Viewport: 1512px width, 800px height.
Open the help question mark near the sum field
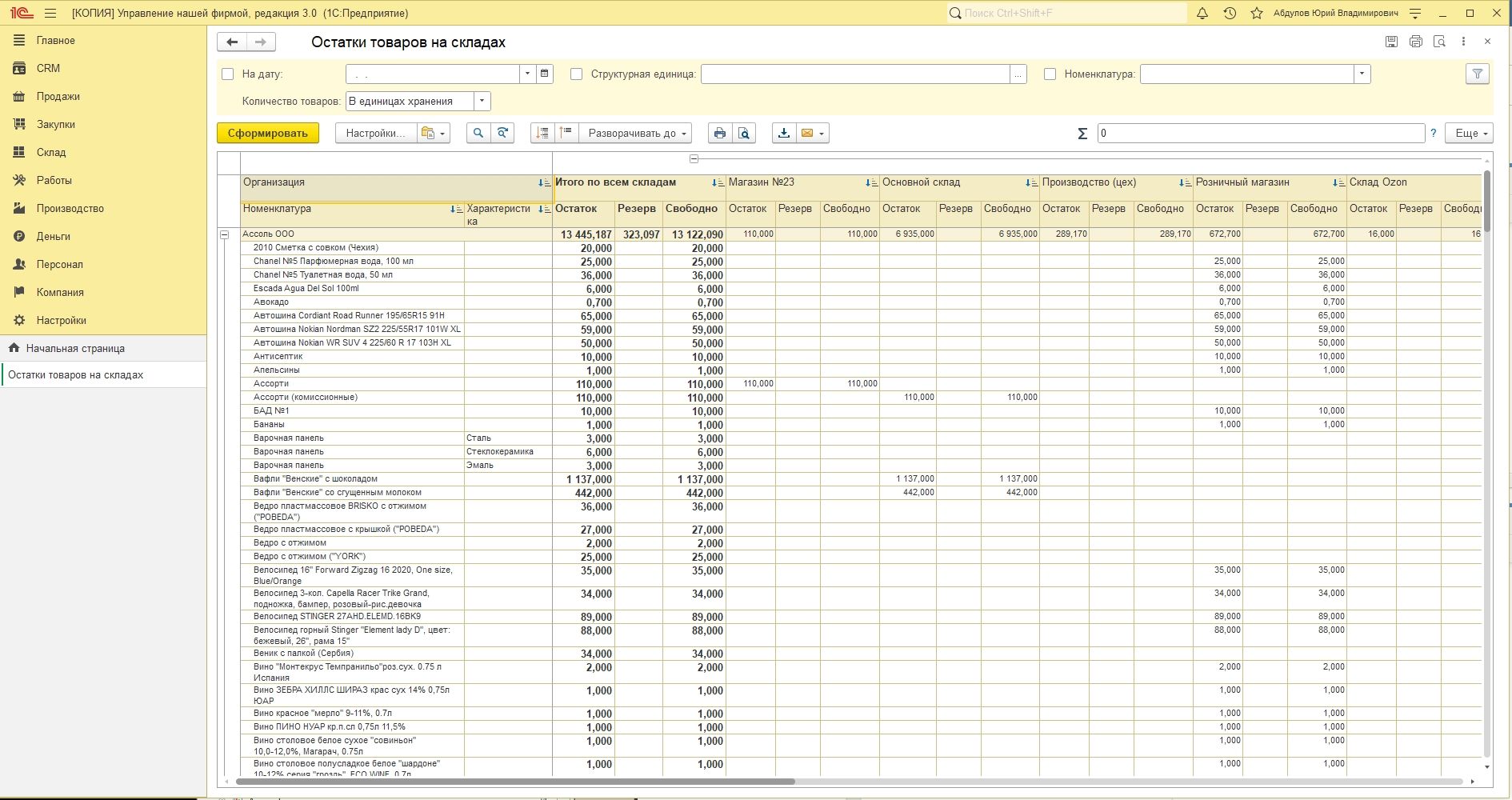(1434, 134)
